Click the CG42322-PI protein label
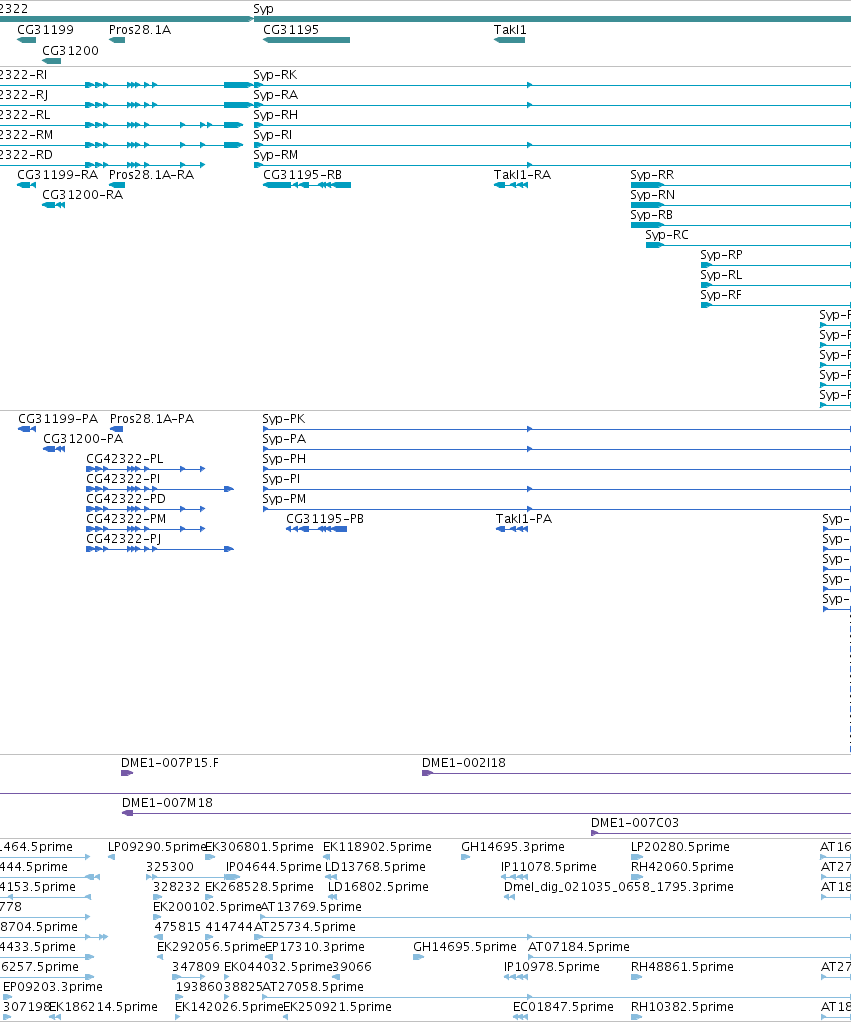851x1022 pixels. pos(123,478)
